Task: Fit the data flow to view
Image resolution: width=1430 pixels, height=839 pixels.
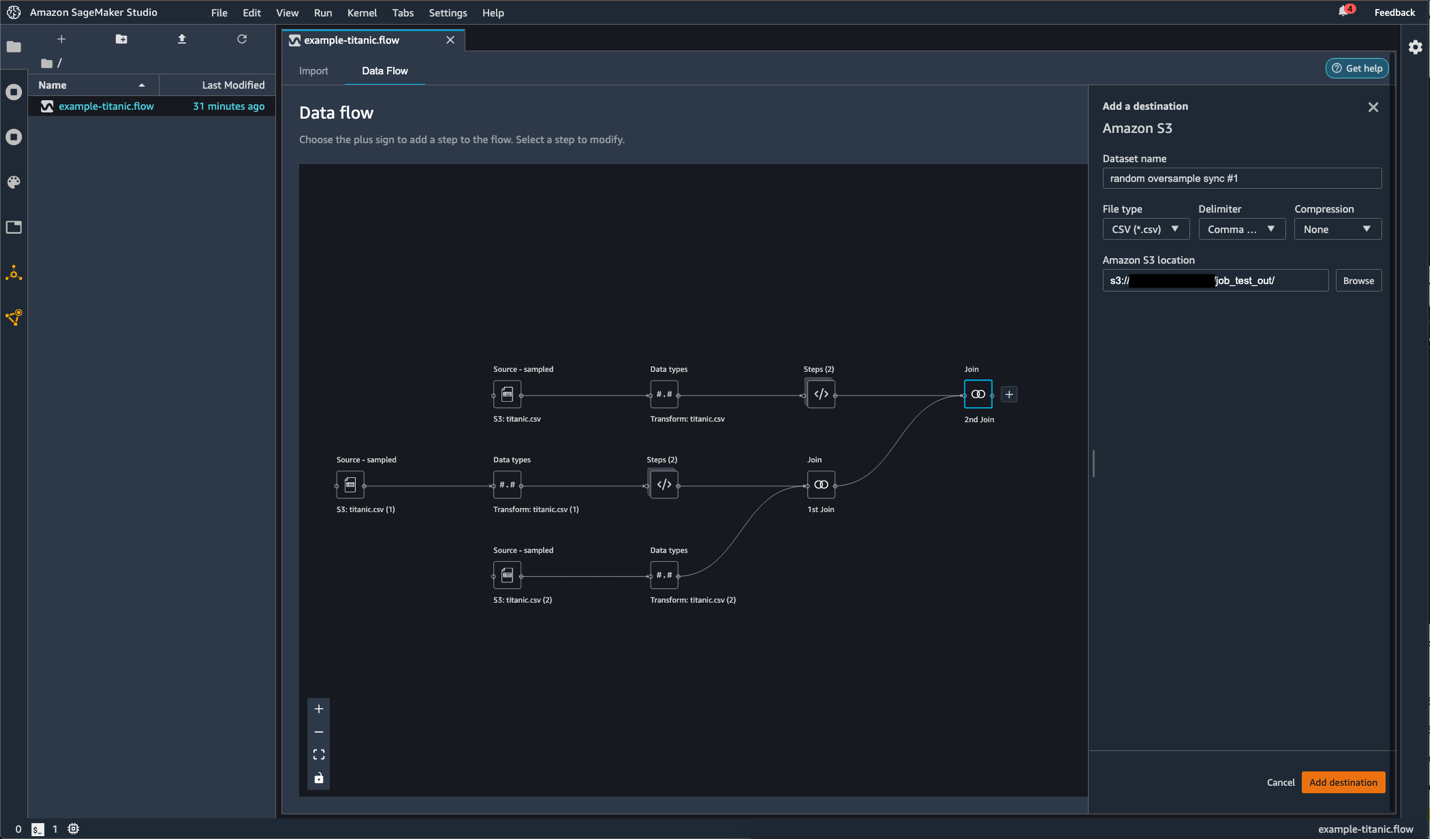Action: point(319,755)
